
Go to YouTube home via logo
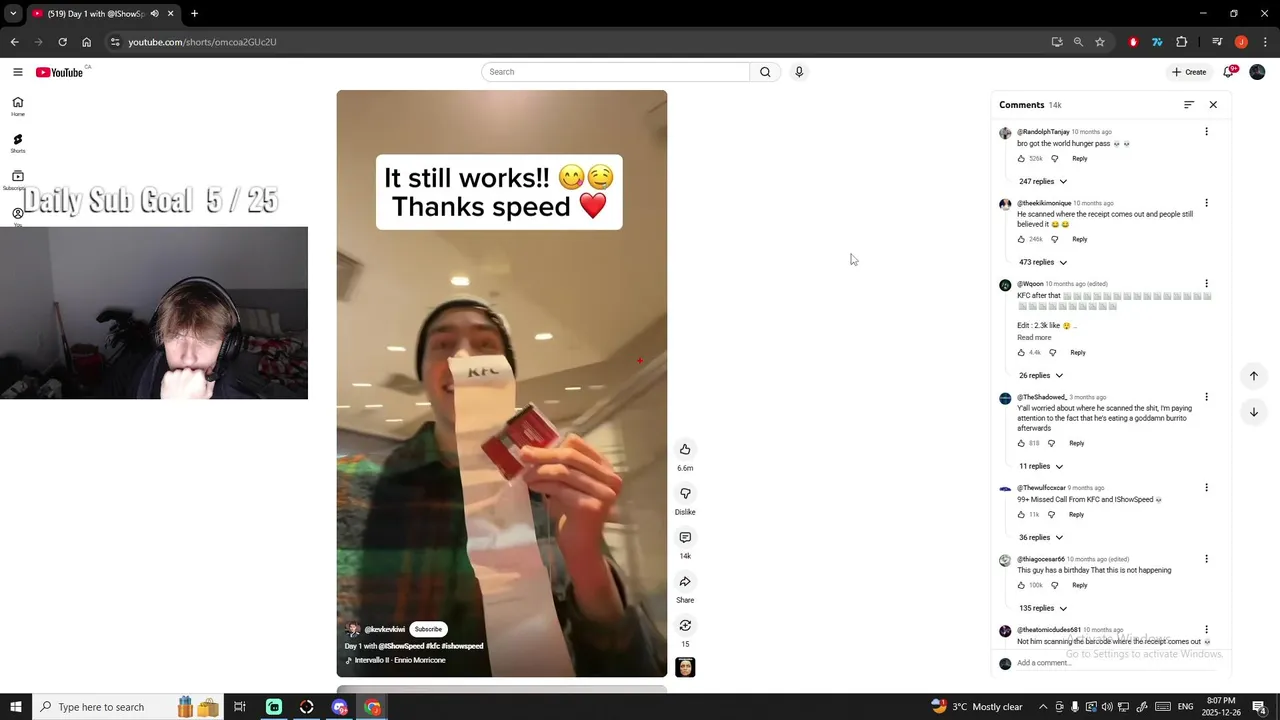click(60, 72)
